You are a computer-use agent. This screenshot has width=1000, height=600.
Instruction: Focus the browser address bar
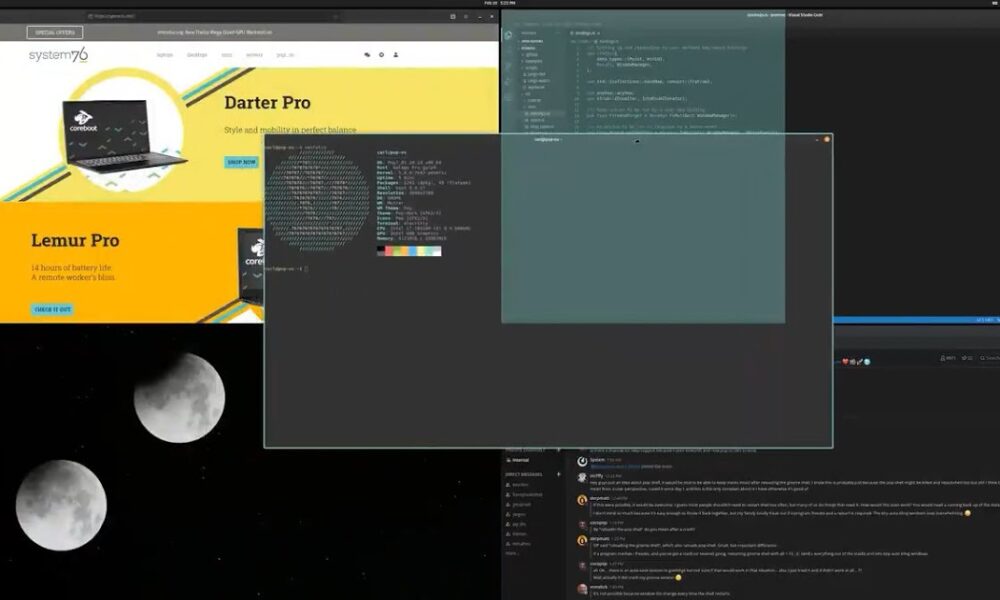click(214, 17)
